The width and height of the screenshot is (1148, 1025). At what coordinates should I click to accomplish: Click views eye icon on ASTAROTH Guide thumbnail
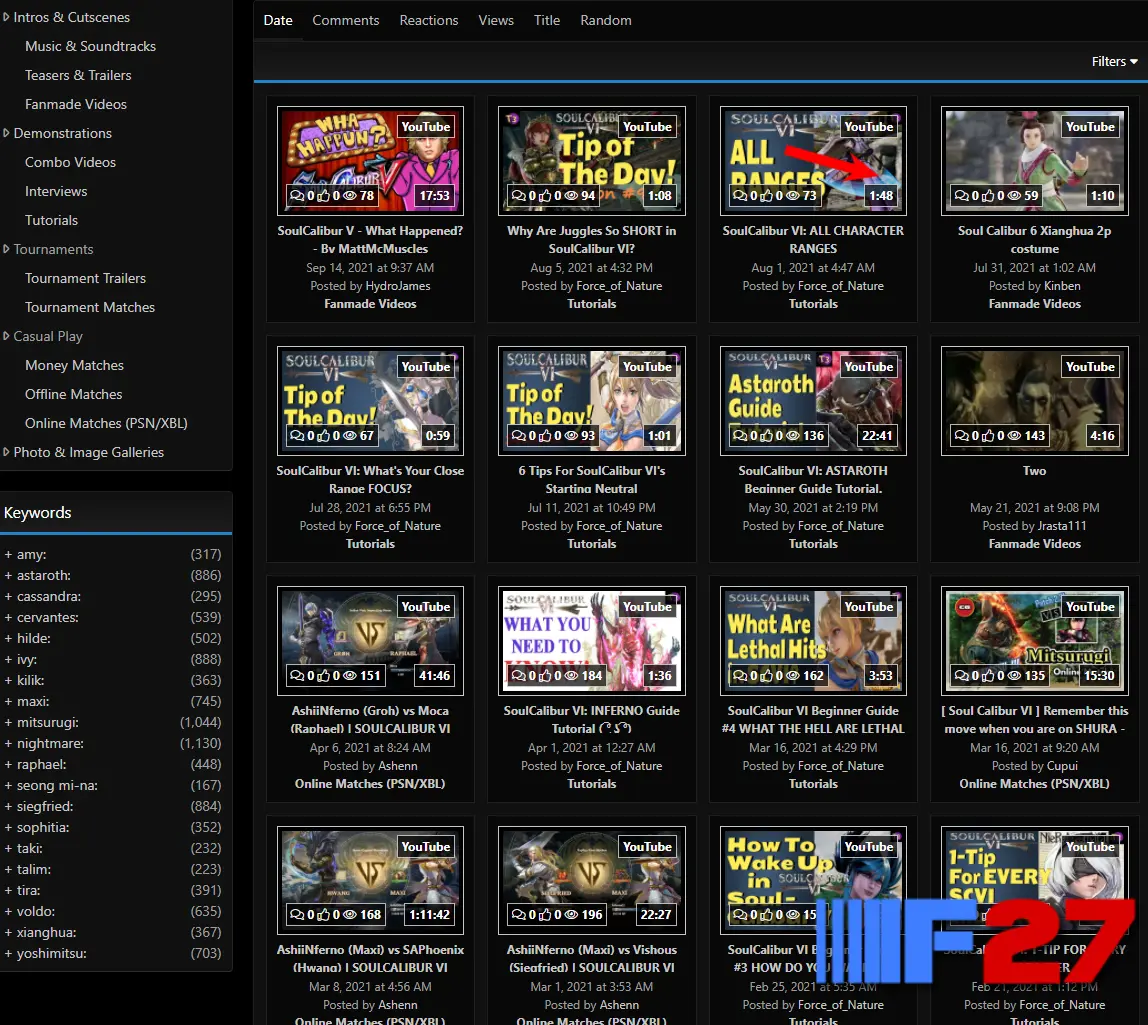[x=793, y=436]
